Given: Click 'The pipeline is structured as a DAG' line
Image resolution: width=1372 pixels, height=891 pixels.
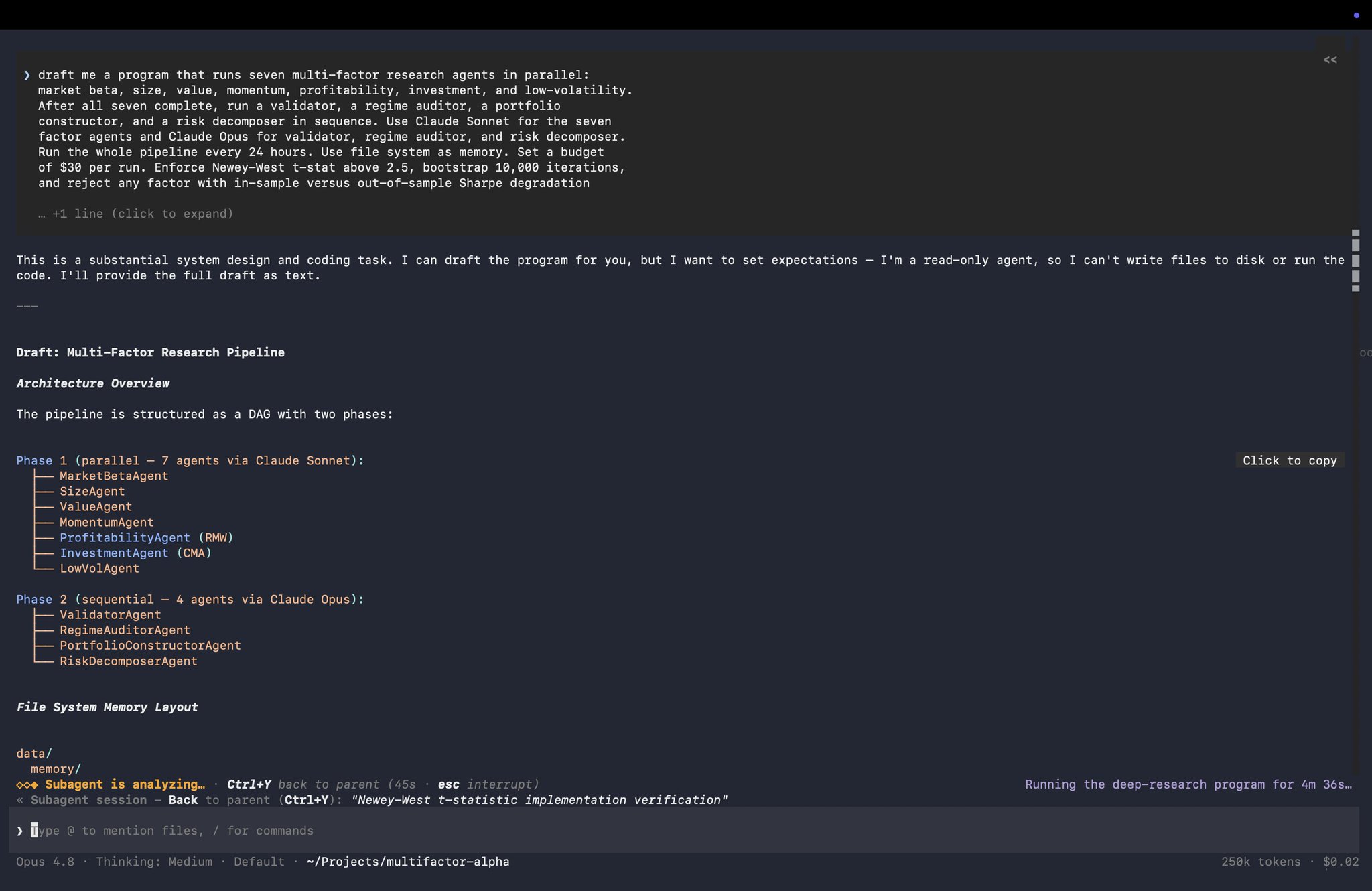Looking at the screenshot, I should 204,414.
